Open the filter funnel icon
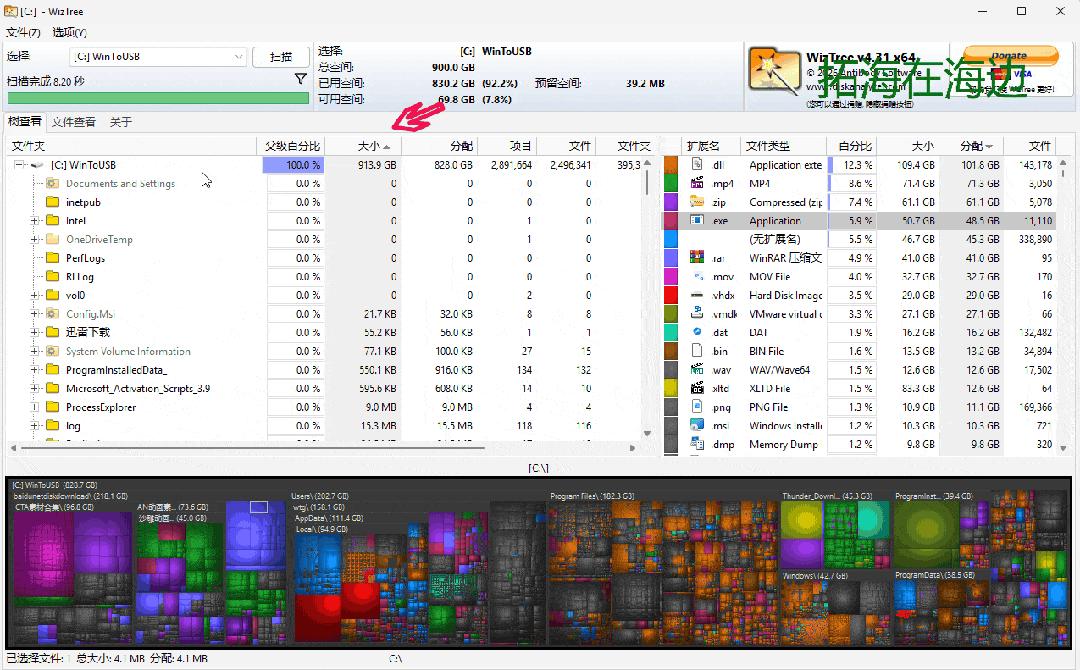 [300, 79]
